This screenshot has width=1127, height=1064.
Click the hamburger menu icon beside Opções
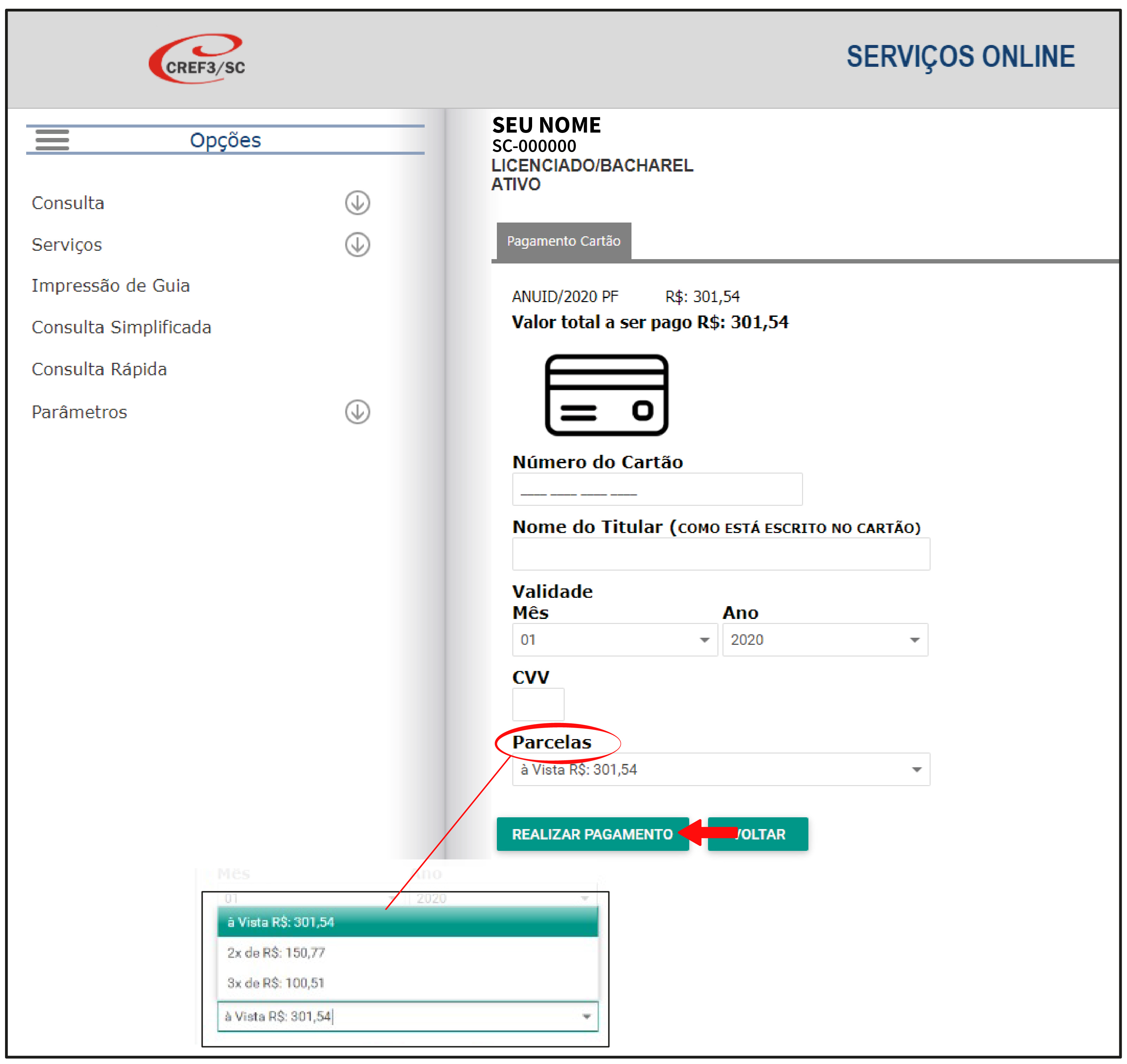[52, 140]
